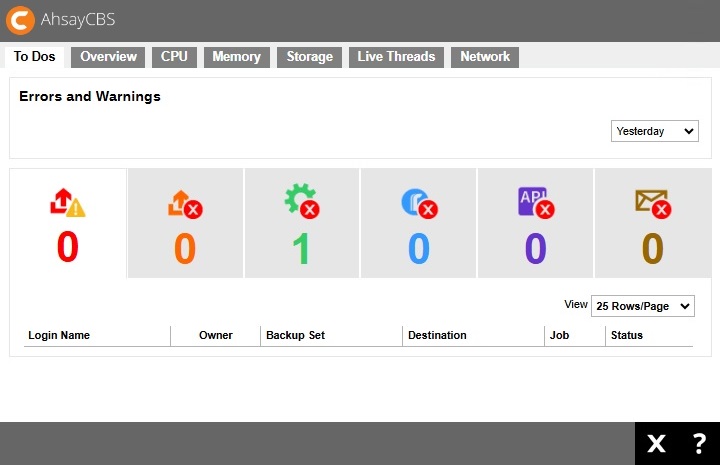Screen dimensions: 720x465
Task: Open the CPU tab
Action: pyautogui.click(x=174, y=57)
